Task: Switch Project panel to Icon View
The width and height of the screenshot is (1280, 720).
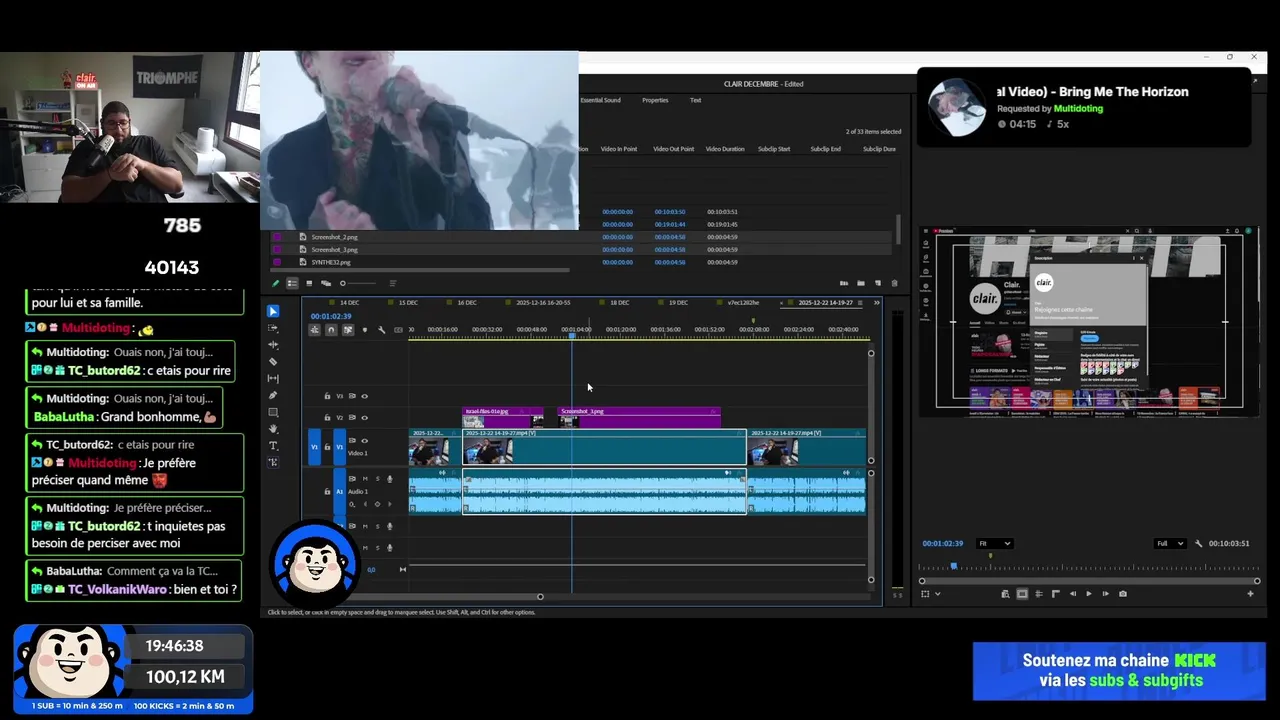Action: (309, 283)
